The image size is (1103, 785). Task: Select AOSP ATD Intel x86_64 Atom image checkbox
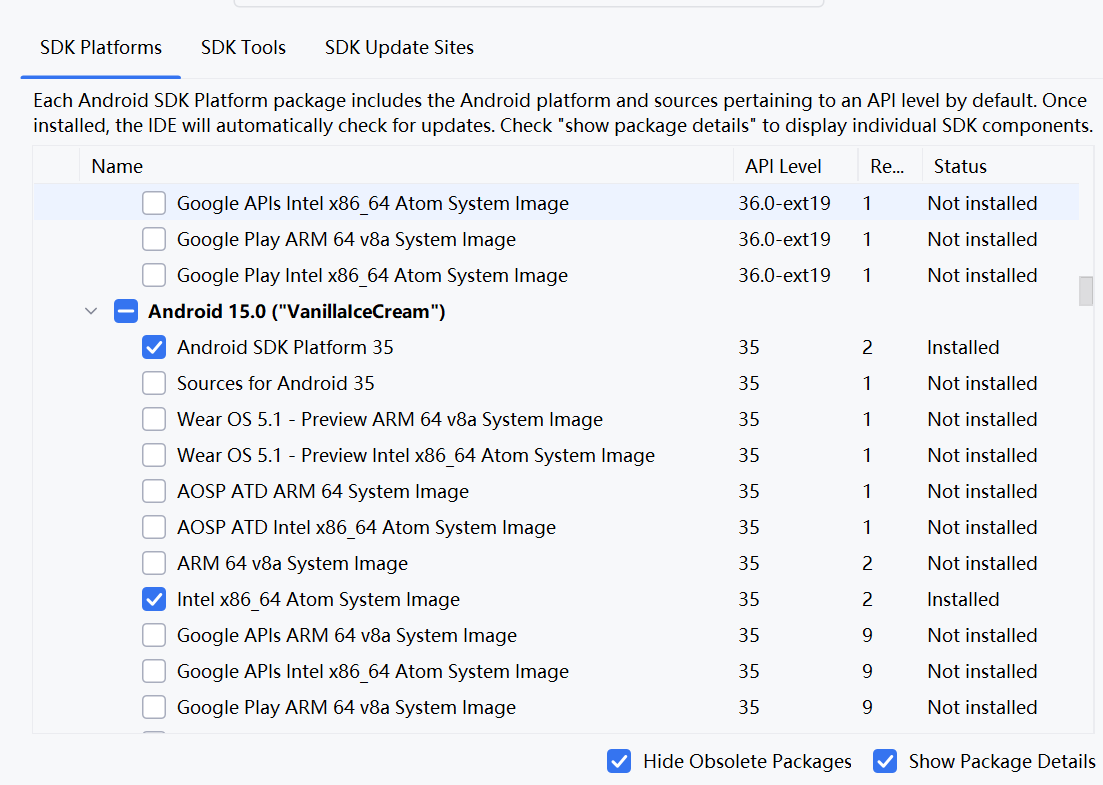point(154,528)
